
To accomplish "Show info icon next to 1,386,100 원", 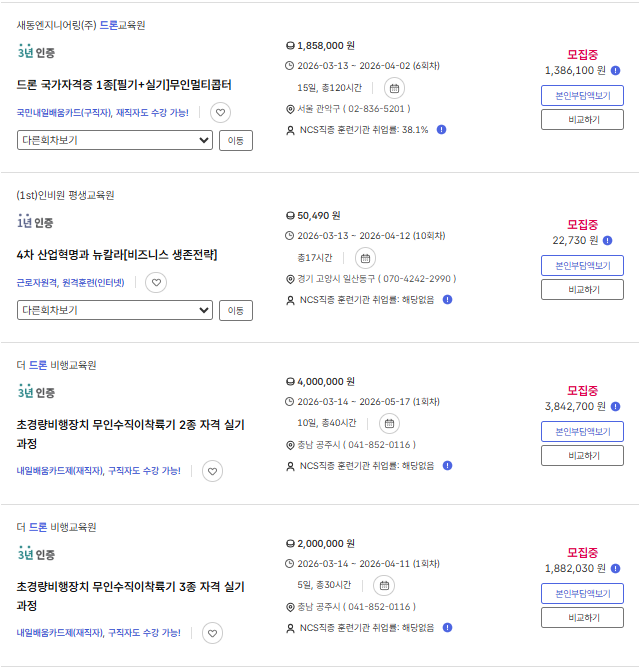I will click(616, 71).
